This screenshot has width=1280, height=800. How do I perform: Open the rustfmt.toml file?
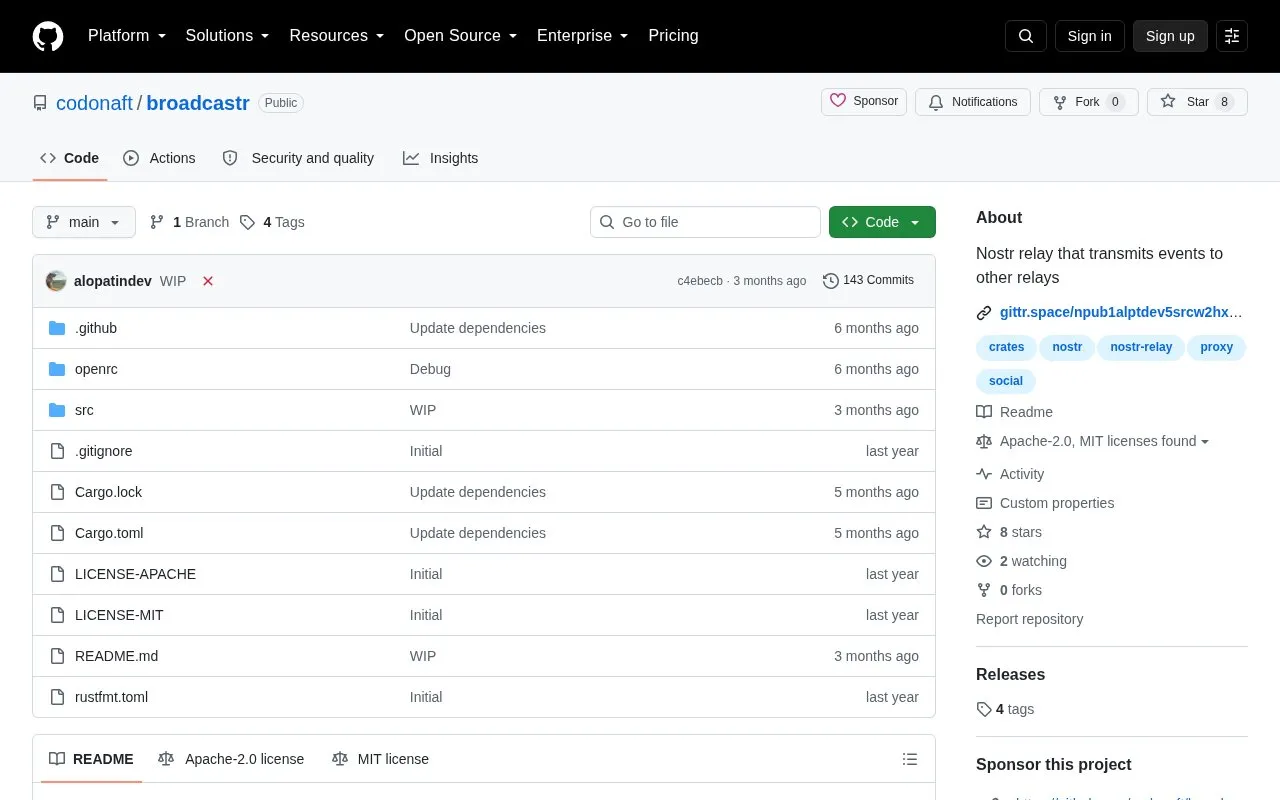111,697
